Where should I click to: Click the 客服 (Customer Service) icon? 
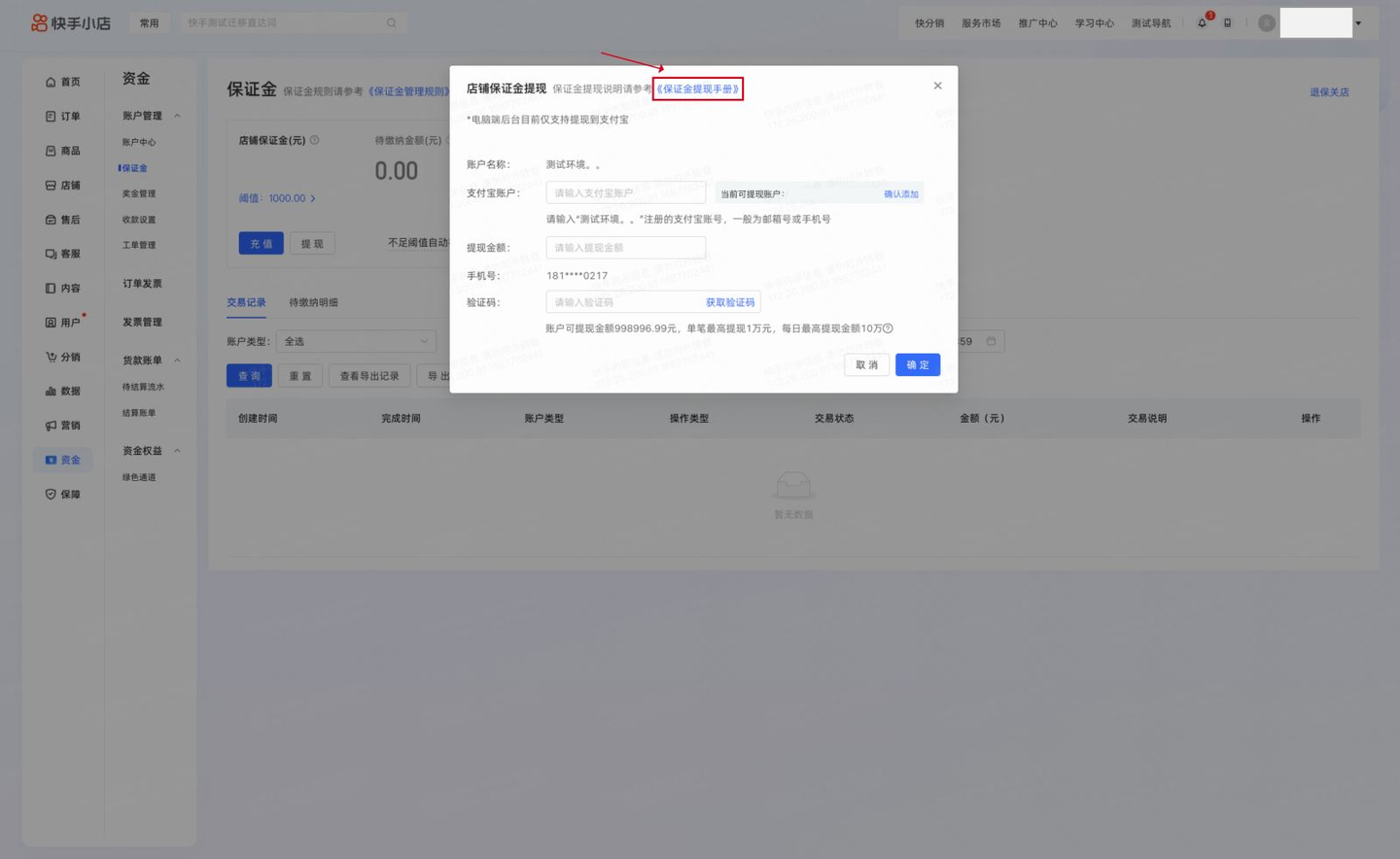coord(52,253)
